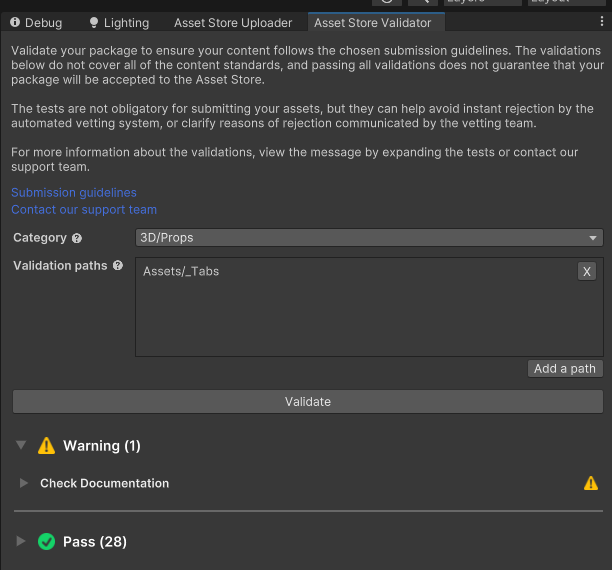Collapse the Warning (1) section
Viewport: 612px width, 570px height.
[x=21, y=446]
